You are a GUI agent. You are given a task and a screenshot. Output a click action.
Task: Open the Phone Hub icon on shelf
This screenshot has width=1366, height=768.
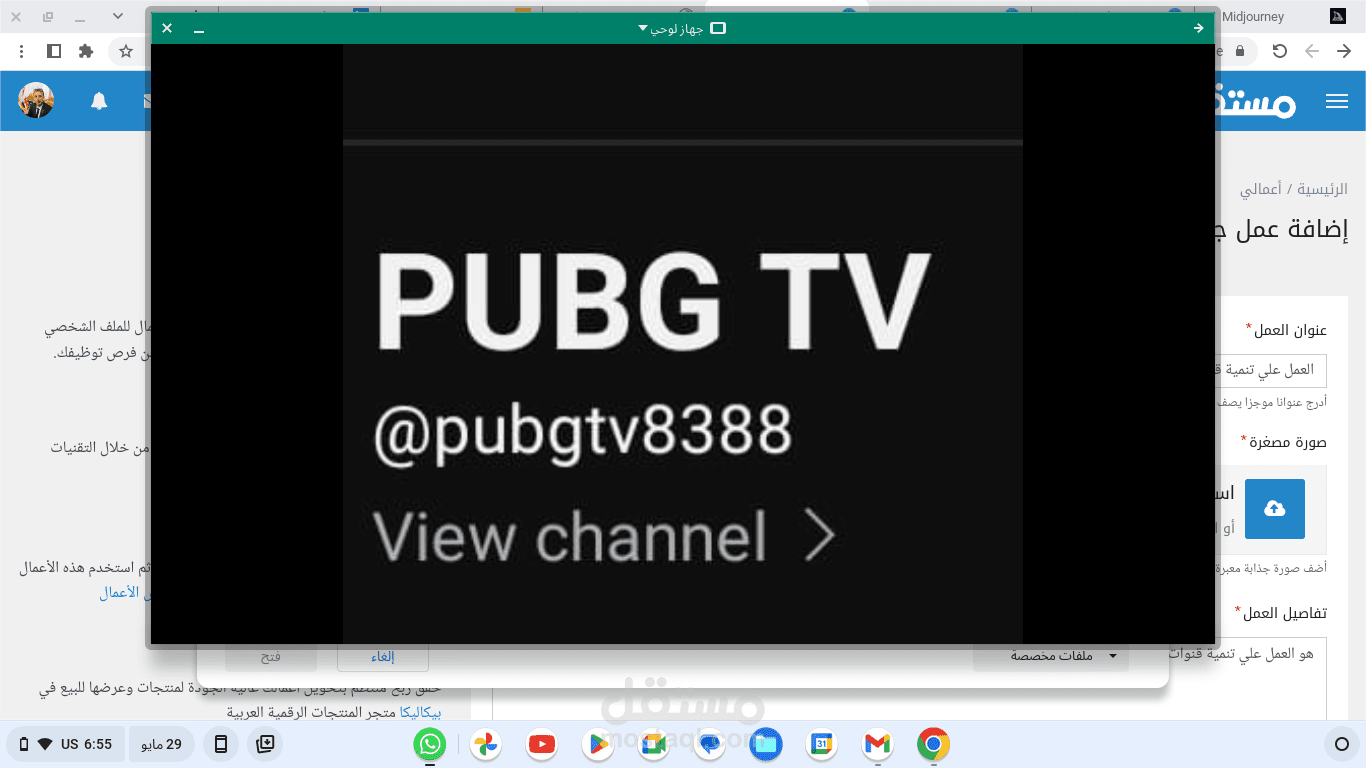click(x=221, y=744)
